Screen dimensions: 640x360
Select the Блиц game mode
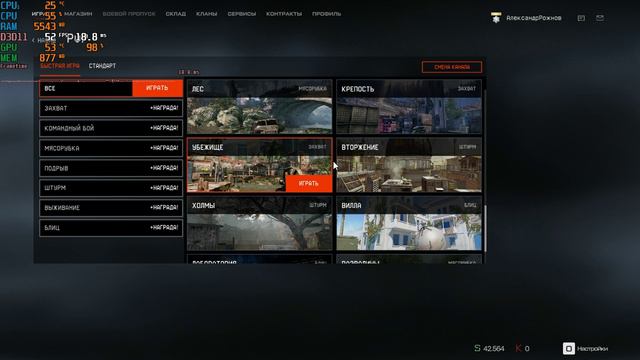click(111, 228)
